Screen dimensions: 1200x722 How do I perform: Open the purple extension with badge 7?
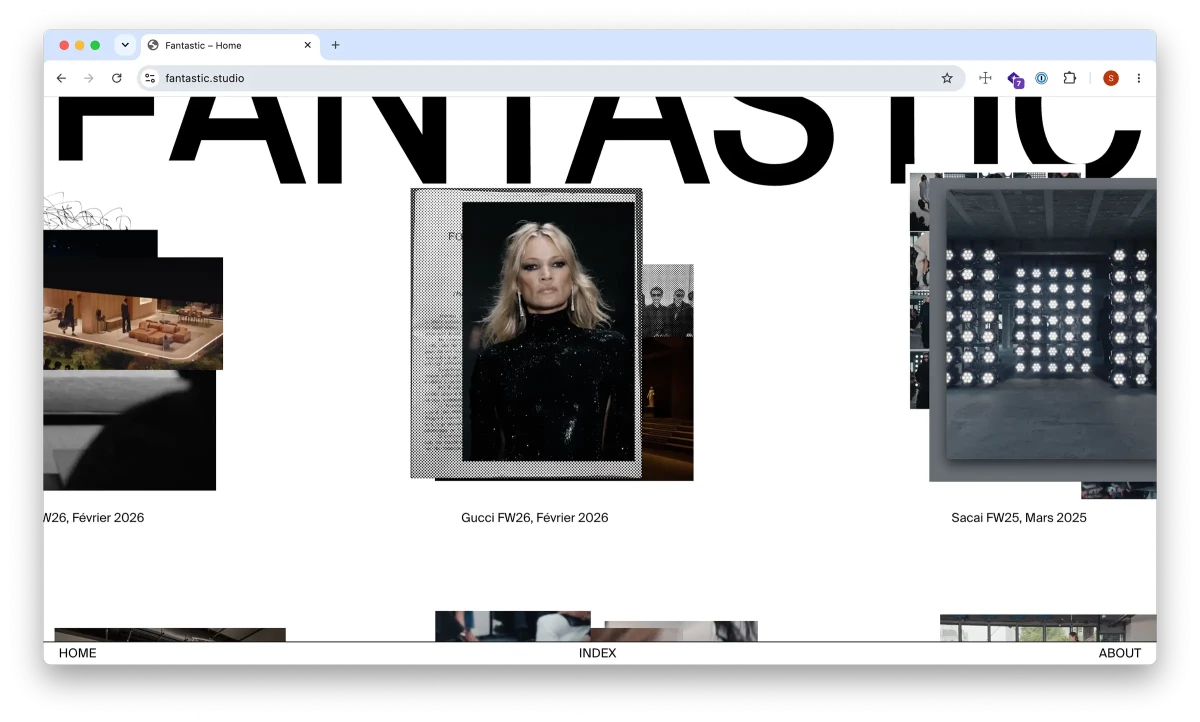pyautogui.click(x=1015, y=79)
